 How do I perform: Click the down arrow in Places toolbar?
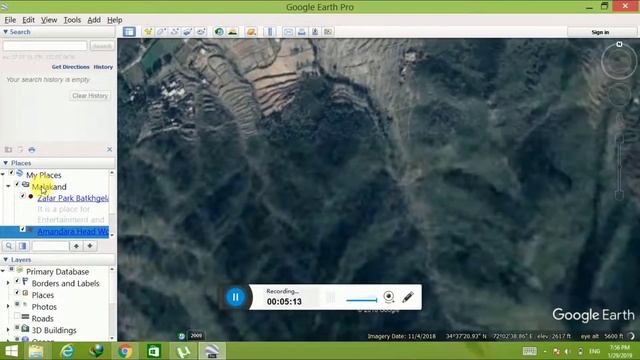pyautogui.click(x=90, y=246)
